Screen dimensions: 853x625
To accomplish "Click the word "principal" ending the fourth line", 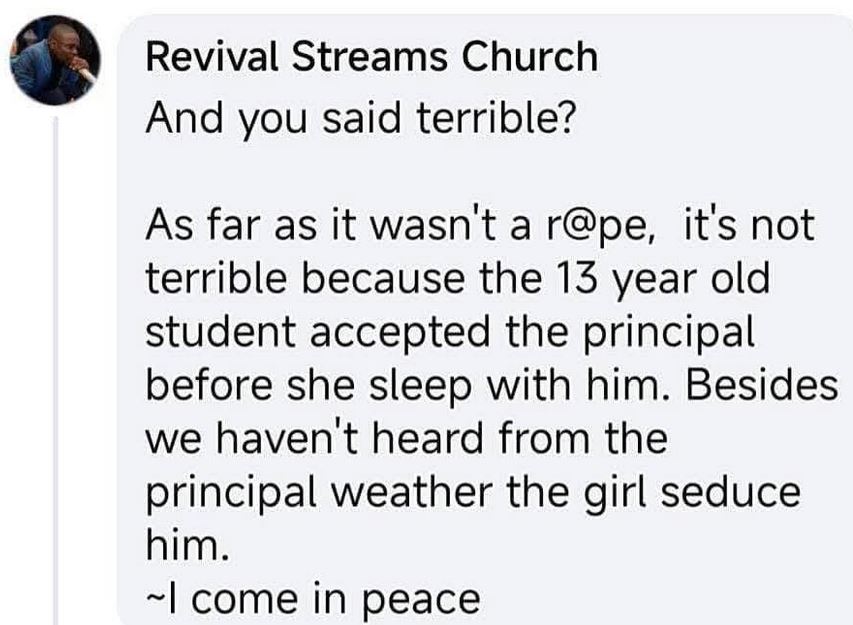I will 671,332.
